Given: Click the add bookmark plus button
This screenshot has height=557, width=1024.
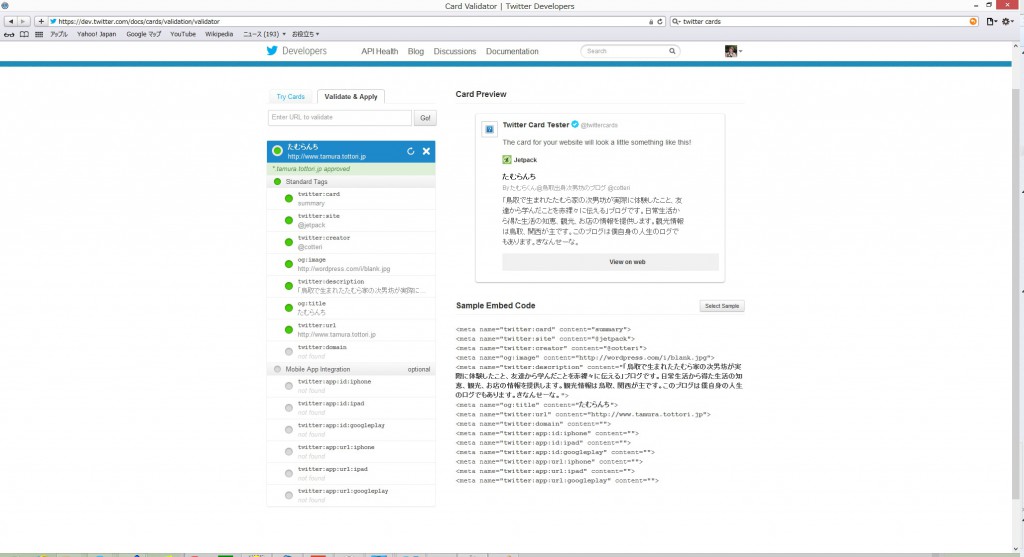Looking at the screenshot, I should 39,21.
